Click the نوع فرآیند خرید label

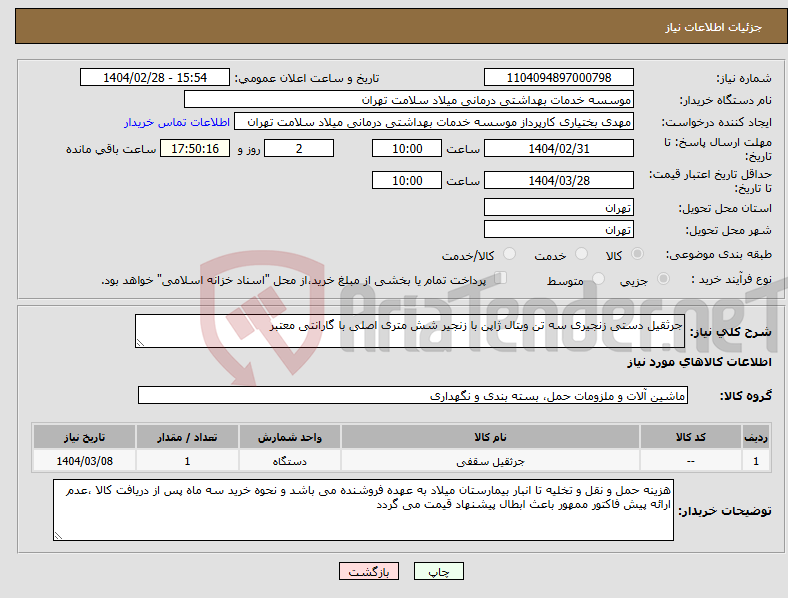732,279
